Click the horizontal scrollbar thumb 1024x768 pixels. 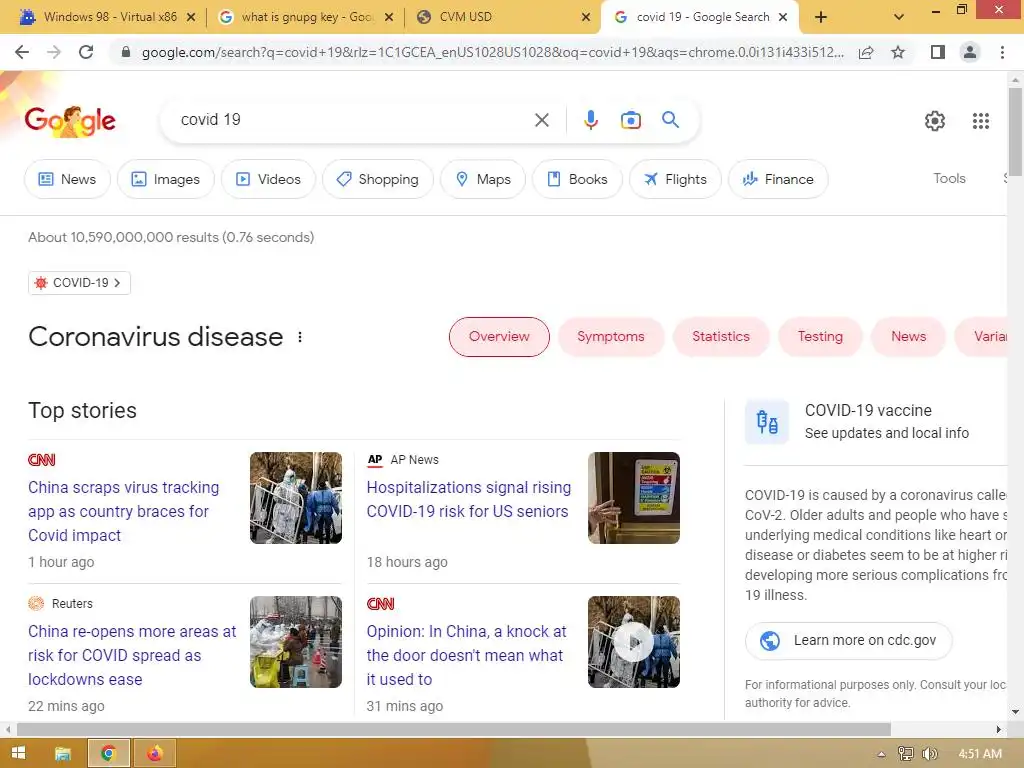[x=453, y=729]
